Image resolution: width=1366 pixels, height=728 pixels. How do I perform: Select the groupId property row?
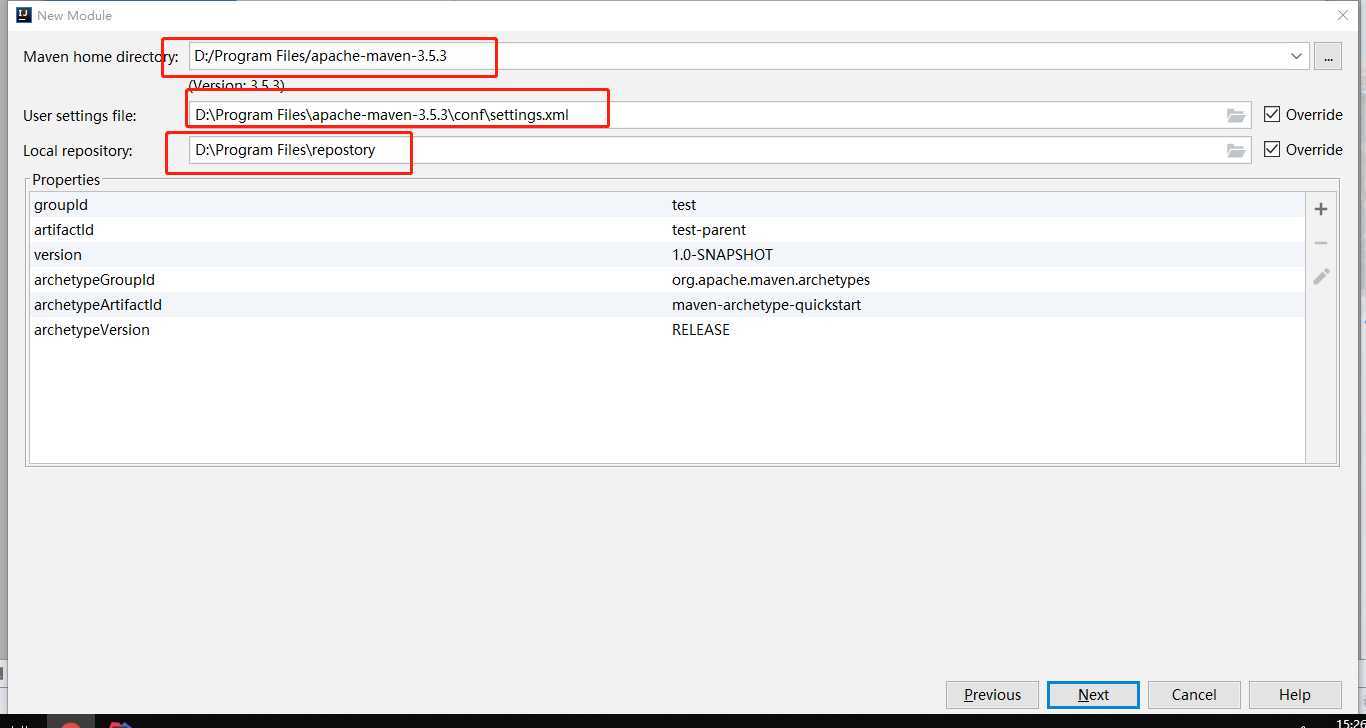click(x=667, y=205)
